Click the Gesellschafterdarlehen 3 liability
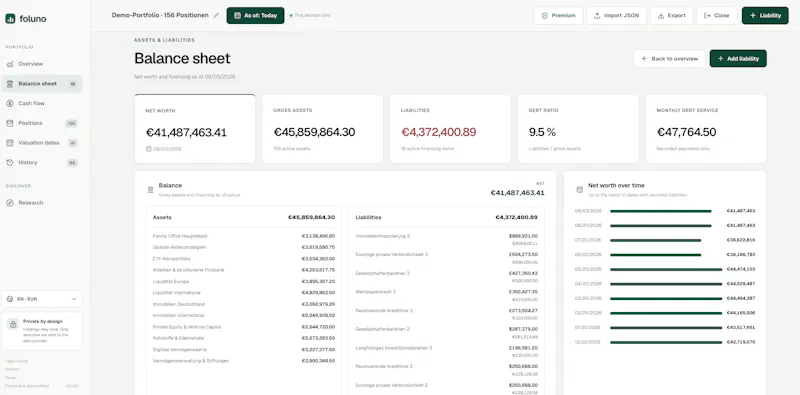The height and width of the screenshot is (395, 800). coord(446,277)
